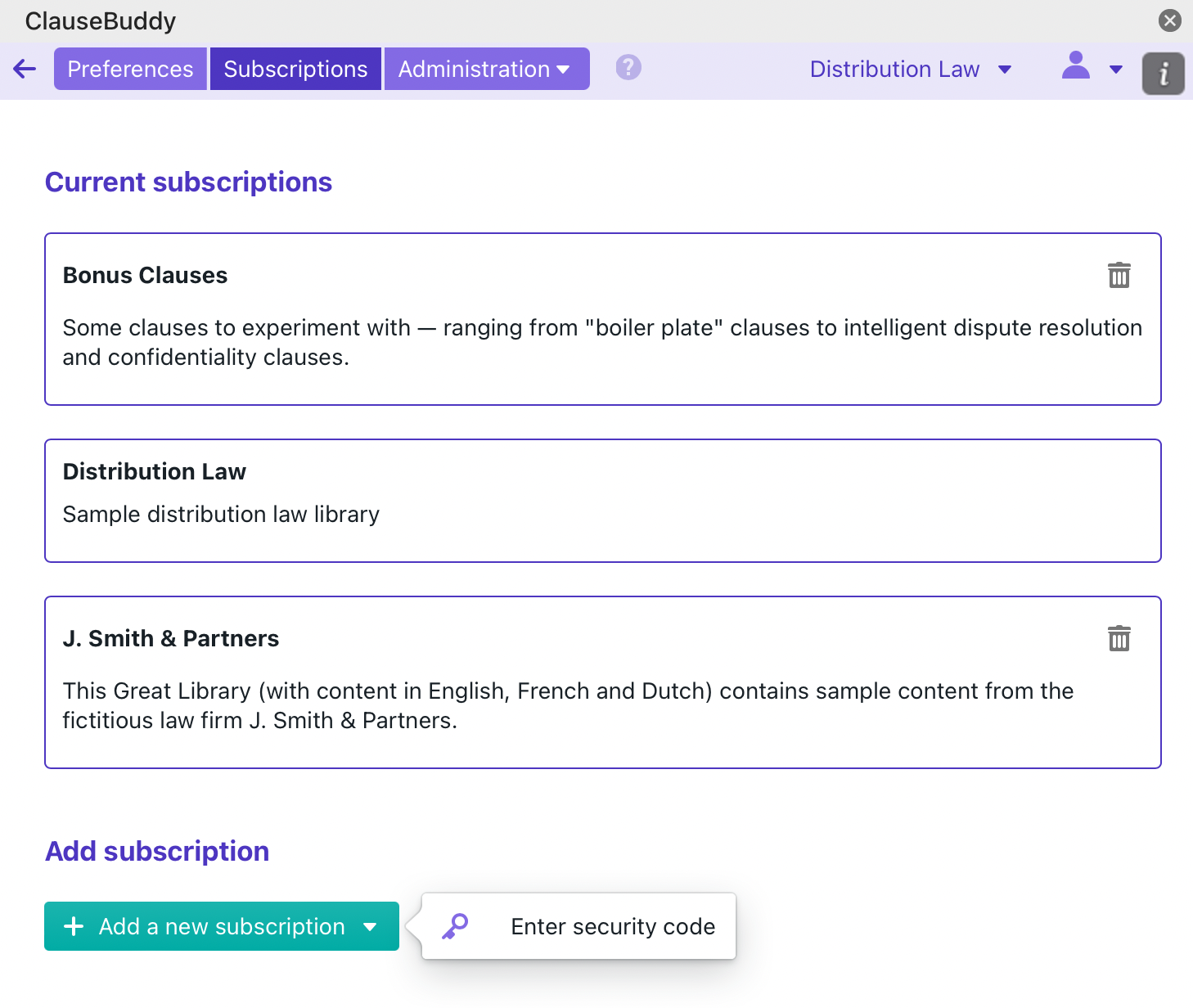This screenshot has width=1193, height=1008.
Task: Click 'Sample distribution law library' text
Action: tap(221, 514)
